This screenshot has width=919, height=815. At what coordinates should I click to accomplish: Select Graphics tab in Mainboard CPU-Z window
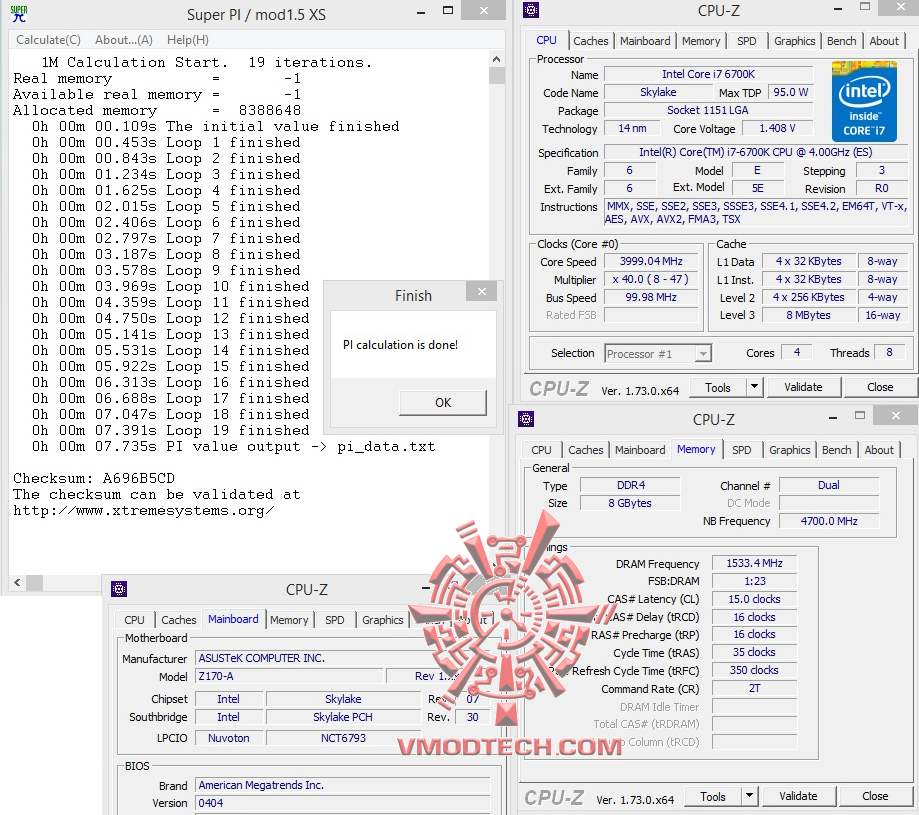pyautogui.click(x=383, y=620)
